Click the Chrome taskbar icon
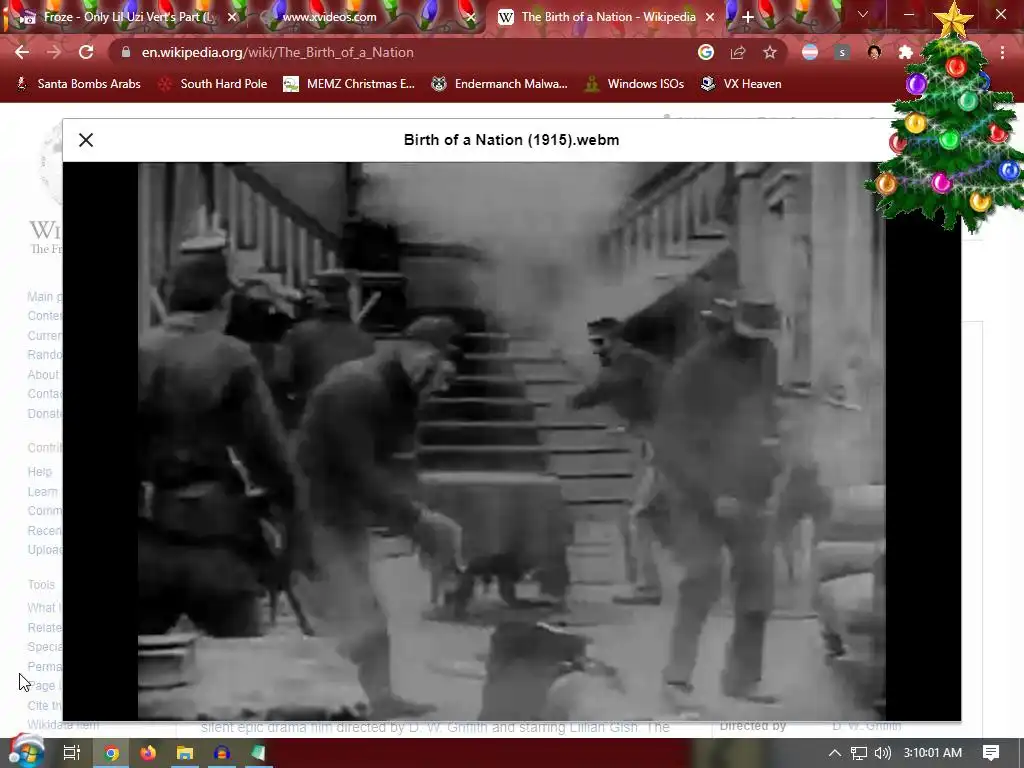The height and width of the screenshot is (768, 1024). [x=112, y=753]
